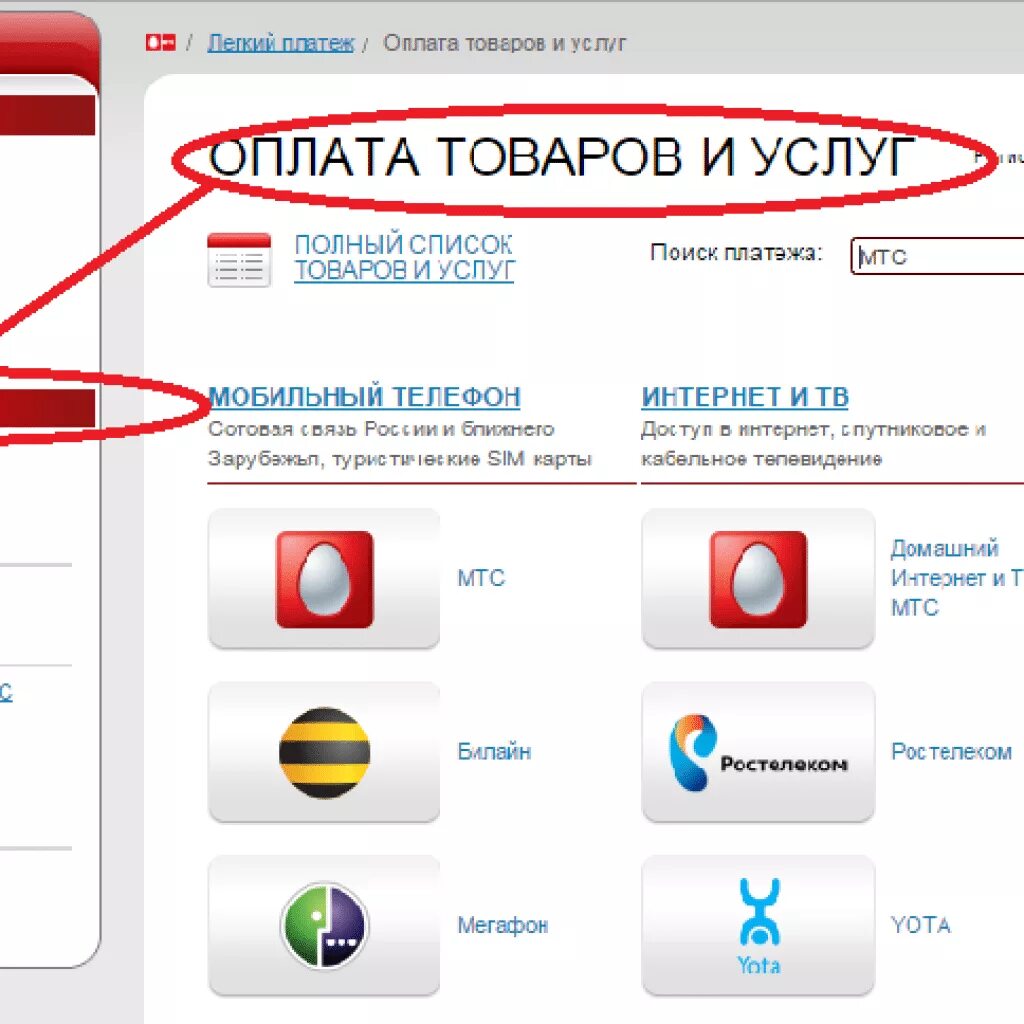1024x1024 pixels.
Task: Select the MTS mobile logo tile
Action: [324, 579]
